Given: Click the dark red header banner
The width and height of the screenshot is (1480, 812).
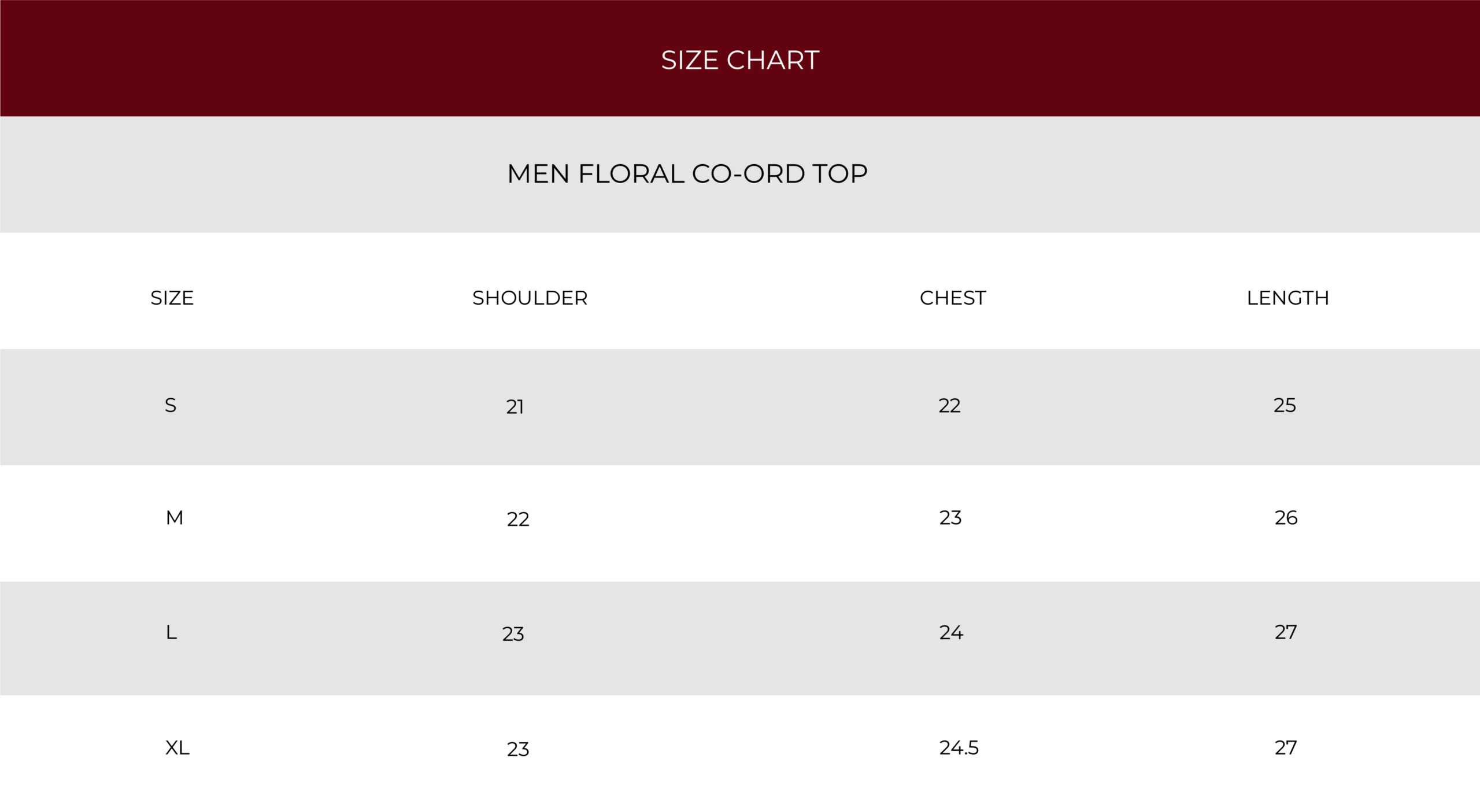Looking at the screenshot, I should click(x=740, y=58).
